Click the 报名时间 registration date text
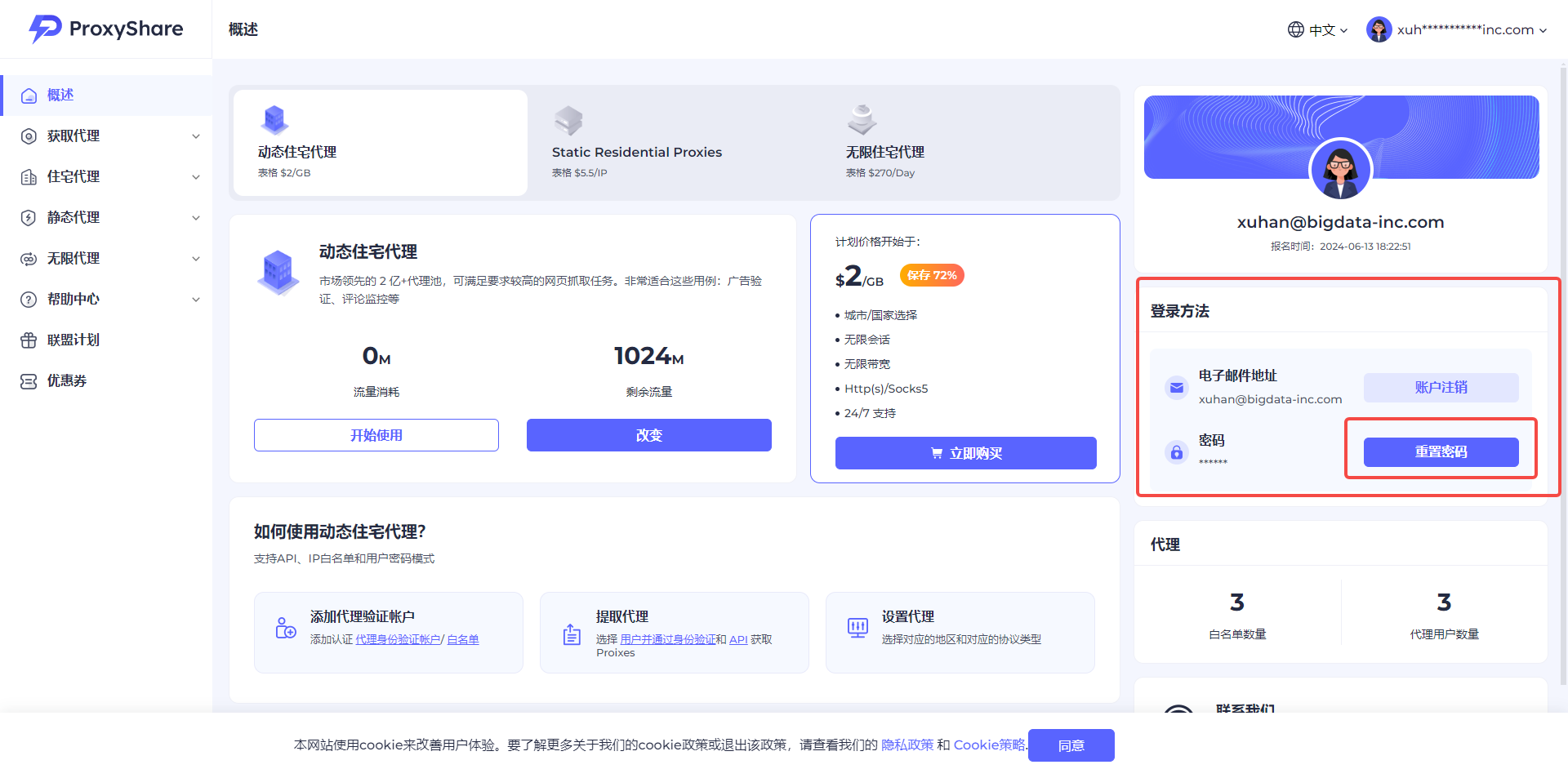Viewport: 1568px width, 778px height. point(1340,247)
